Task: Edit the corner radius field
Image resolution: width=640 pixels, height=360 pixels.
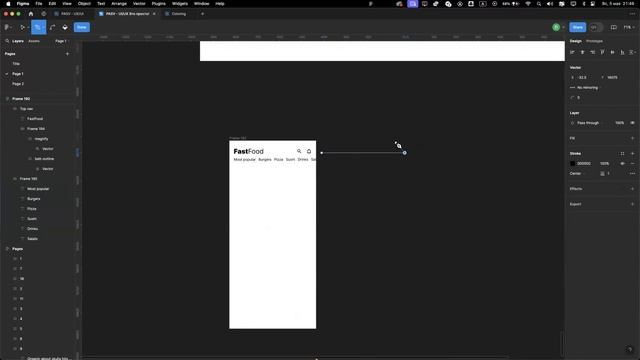Action: point(578,98)
